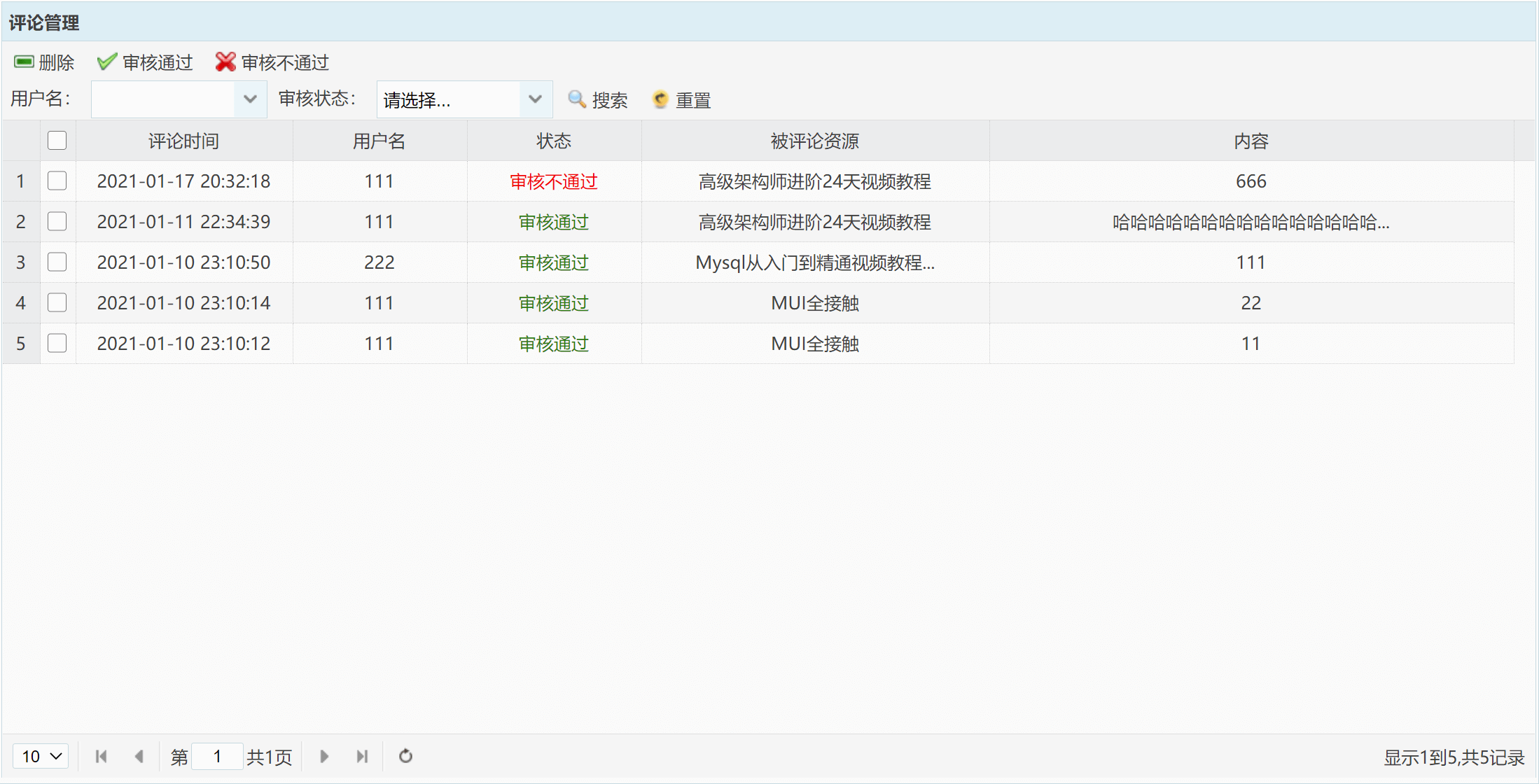
Task: Click the 状态 column header
Action: 553,141
